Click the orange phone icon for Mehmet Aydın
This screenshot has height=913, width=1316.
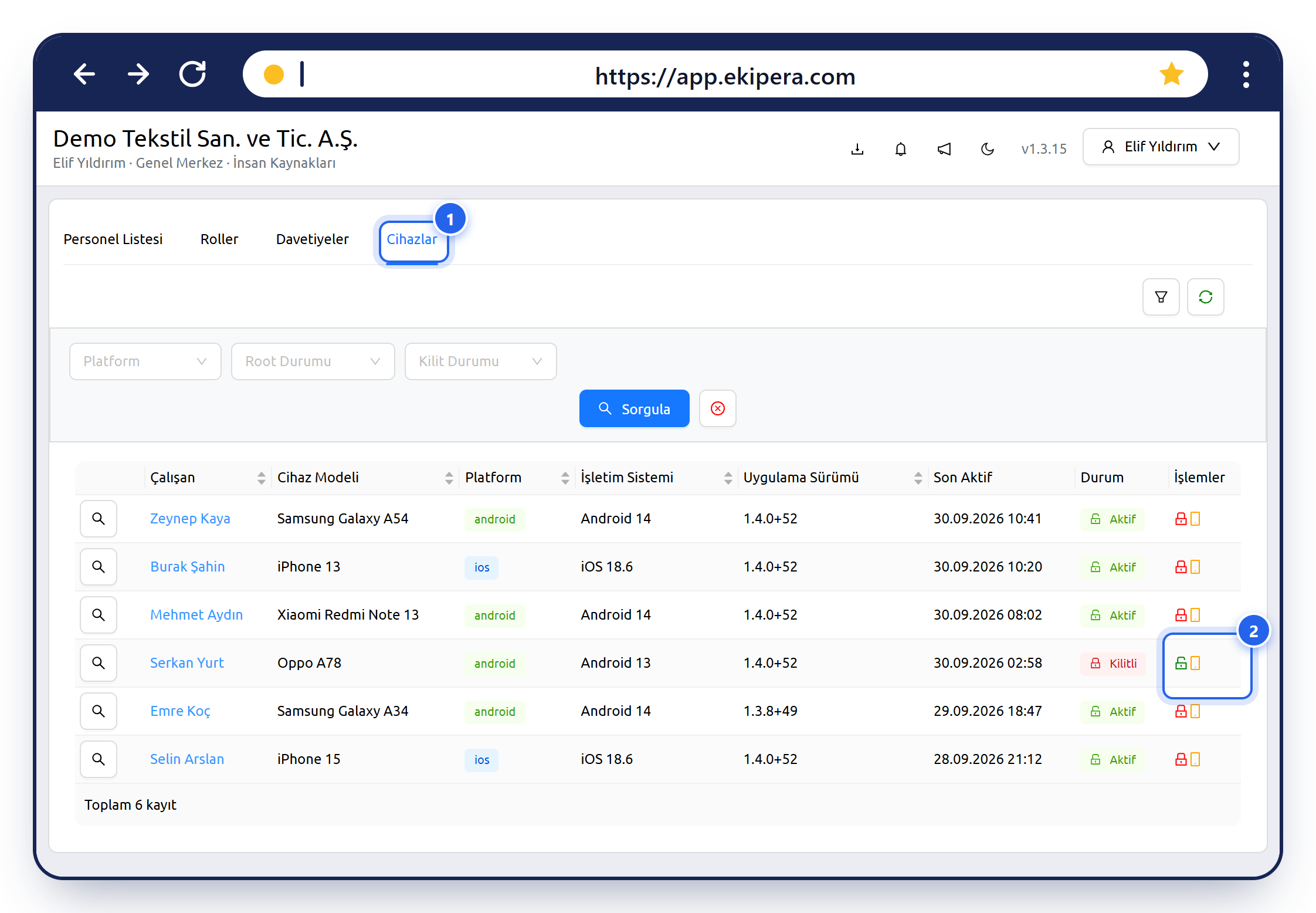1195,615
